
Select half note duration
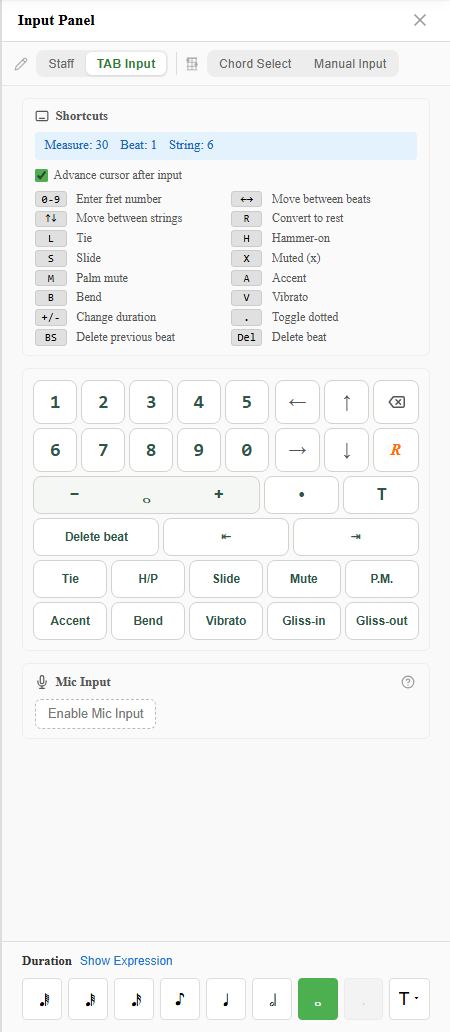tap(272, 999)
